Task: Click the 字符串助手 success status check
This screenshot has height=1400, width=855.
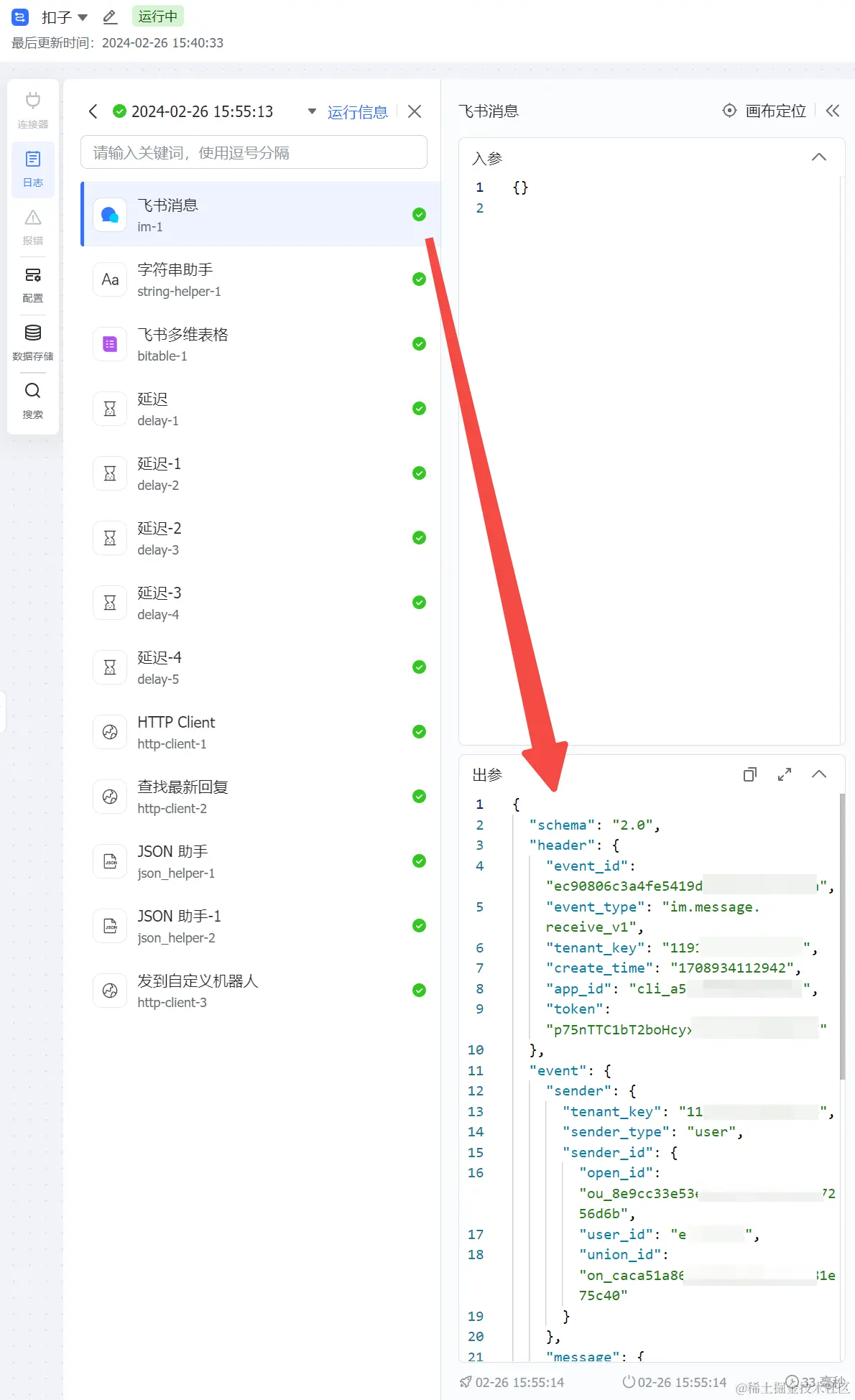Action: [420, 279]
